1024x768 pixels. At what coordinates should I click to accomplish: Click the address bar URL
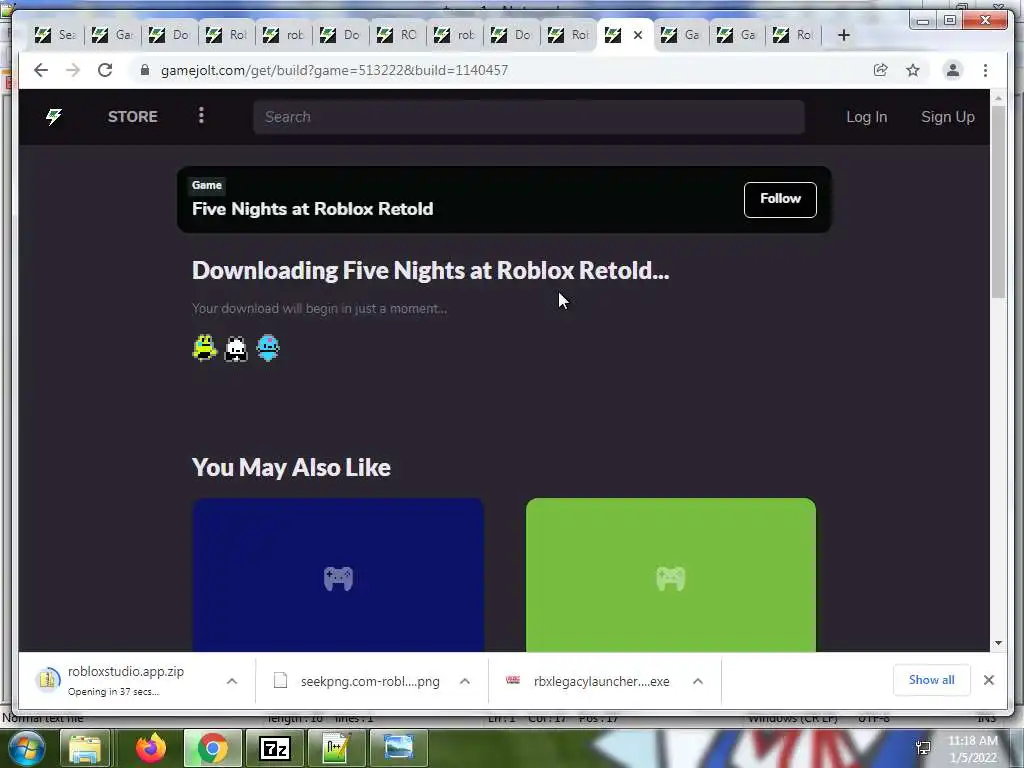334,70
